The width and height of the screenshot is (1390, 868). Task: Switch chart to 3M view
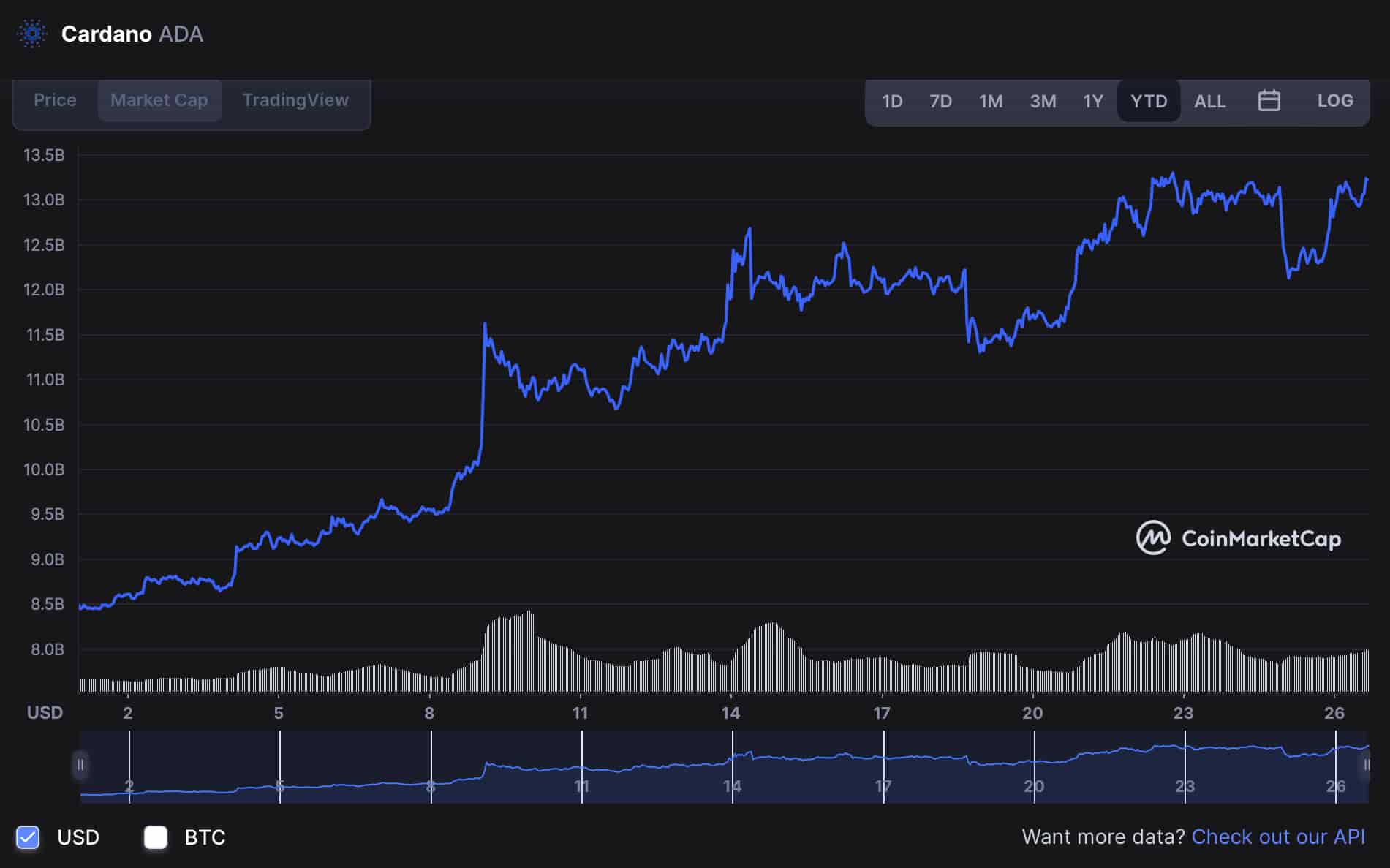pos(1043,102)
